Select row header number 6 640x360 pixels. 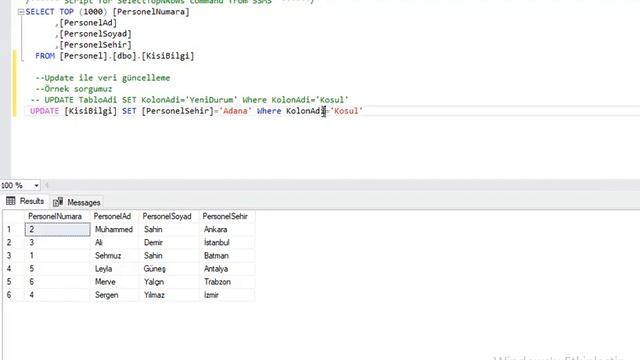tap(13, 295)
